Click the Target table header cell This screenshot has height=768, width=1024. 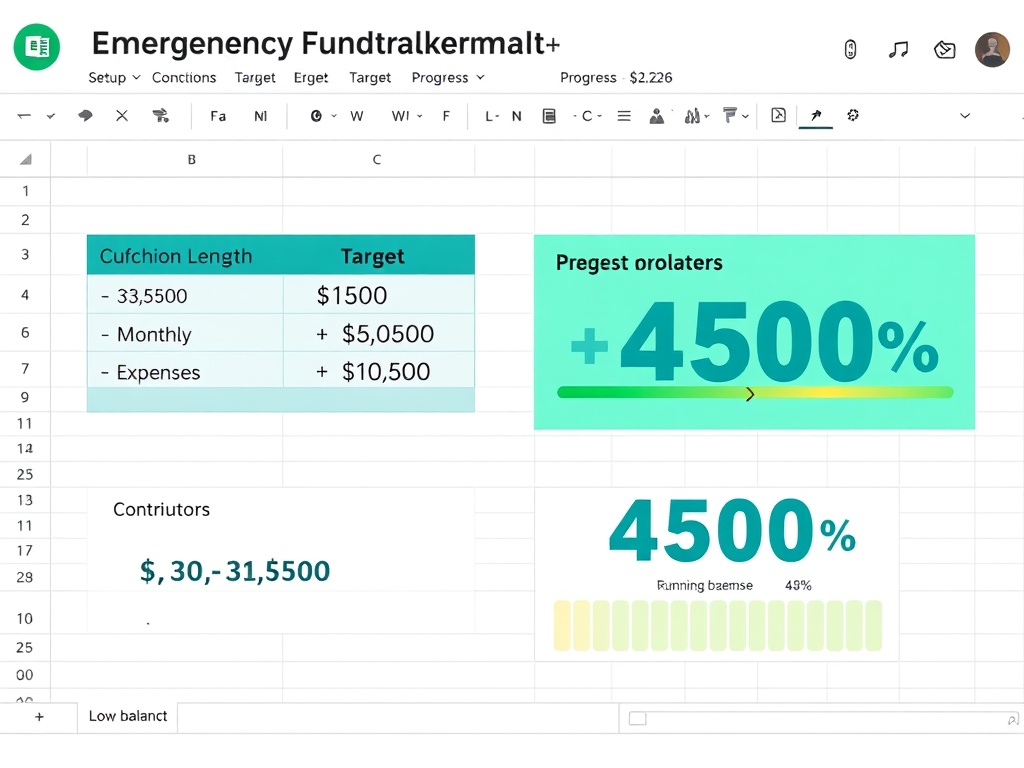[379, 255]
